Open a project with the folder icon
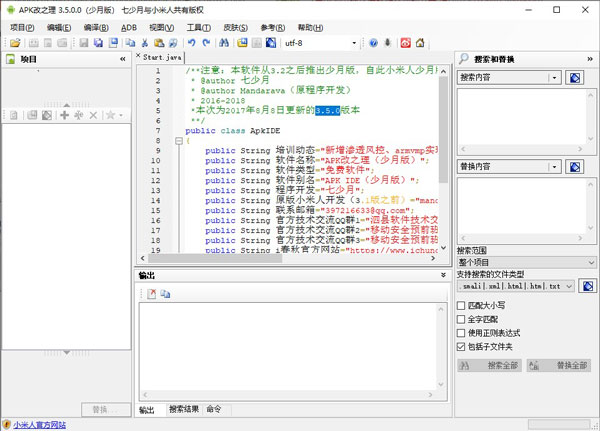The image size is (600, 431). (x=15, y=43)
